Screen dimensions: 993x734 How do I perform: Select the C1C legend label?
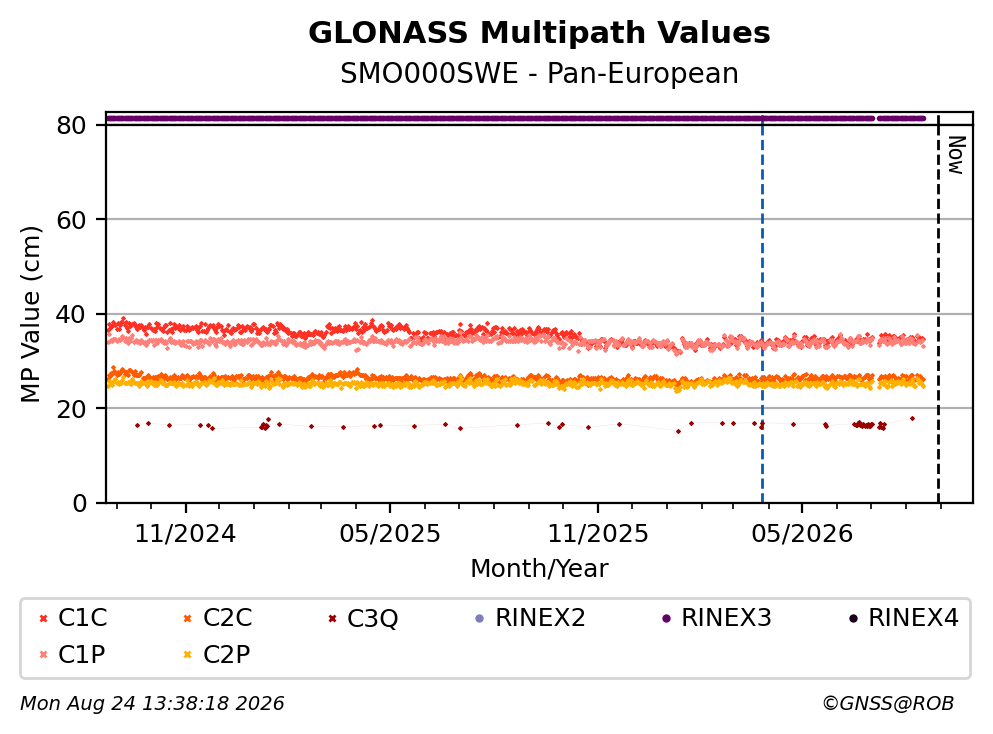pos(82,617)
